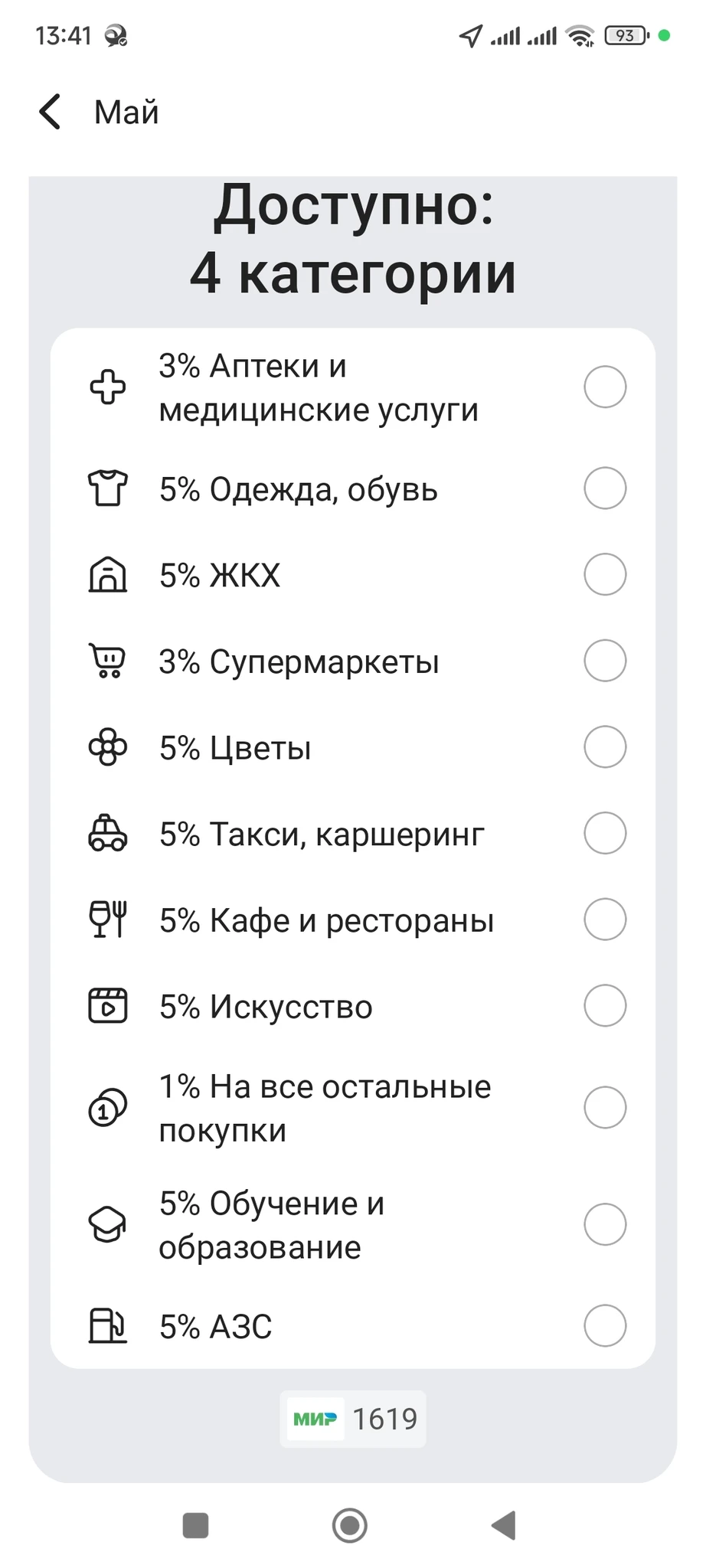
Task: Tap the 5% Такси, каршеринг label
Action: (x=322, y=834)
